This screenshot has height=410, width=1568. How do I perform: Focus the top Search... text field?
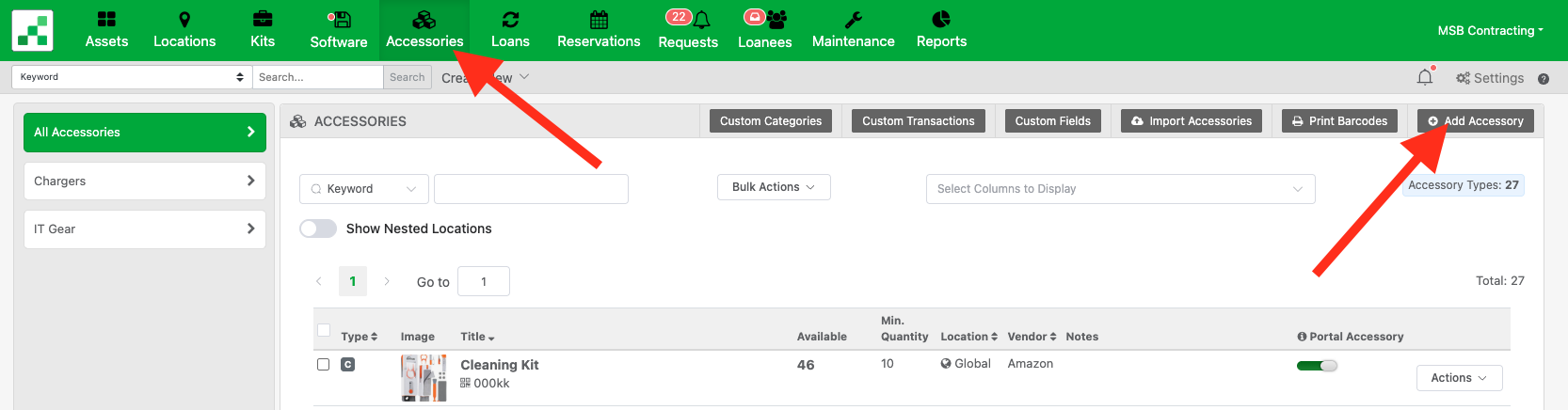pos(317,77)
